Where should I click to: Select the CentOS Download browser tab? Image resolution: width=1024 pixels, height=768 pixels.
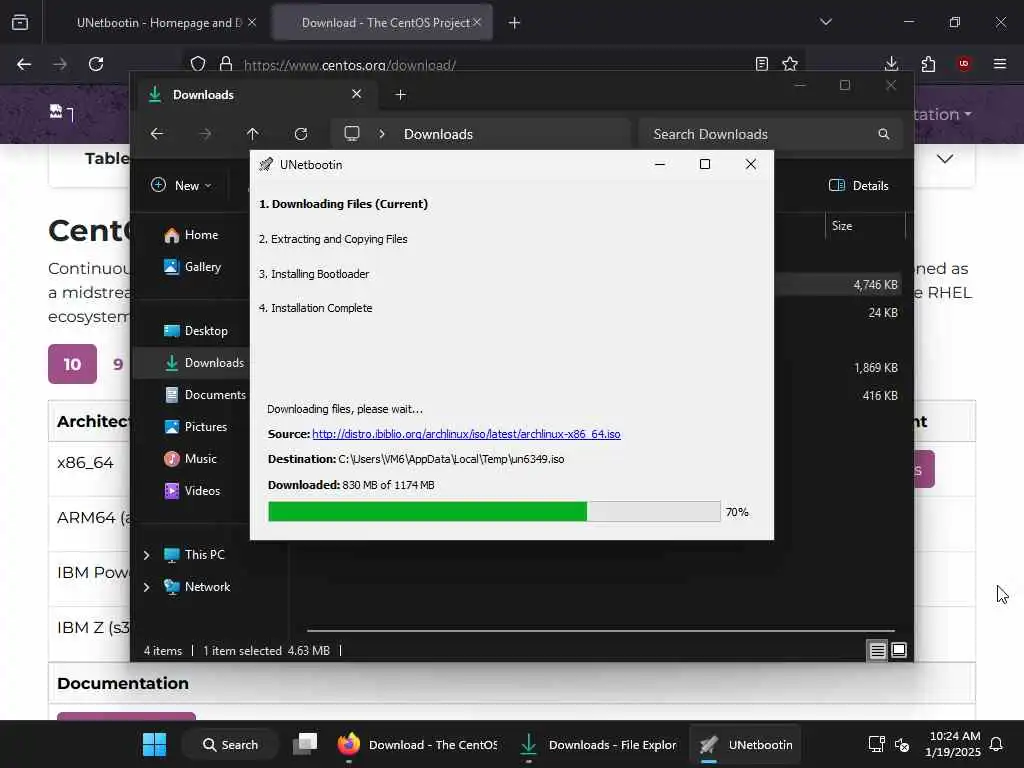[382, 23]
